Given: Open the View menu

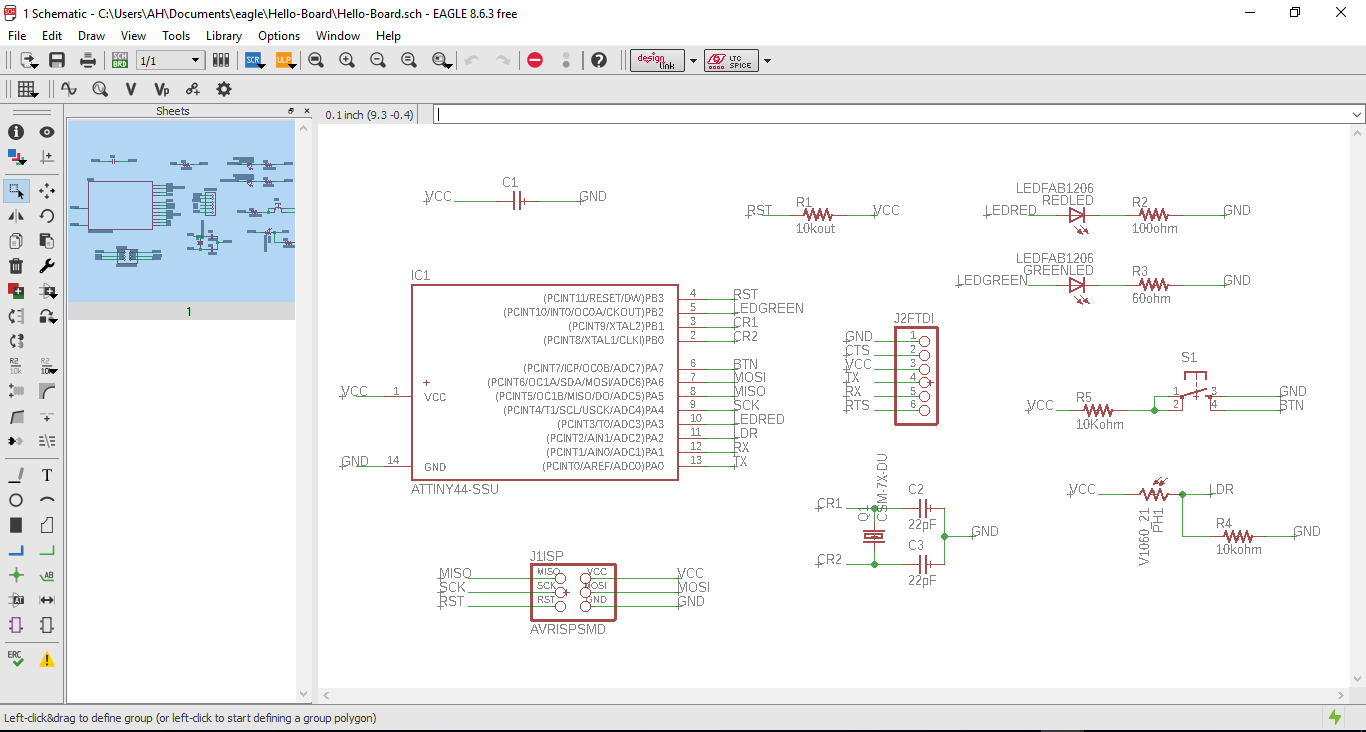Looking at the screenshot, I should [133, 36].
